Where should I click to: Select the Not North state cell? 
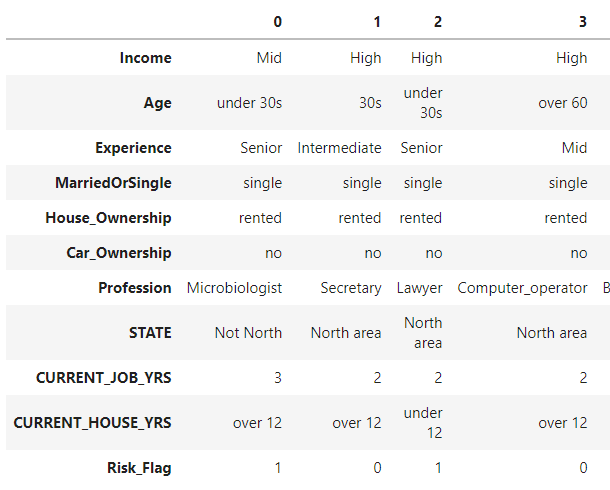coord(248,333)
